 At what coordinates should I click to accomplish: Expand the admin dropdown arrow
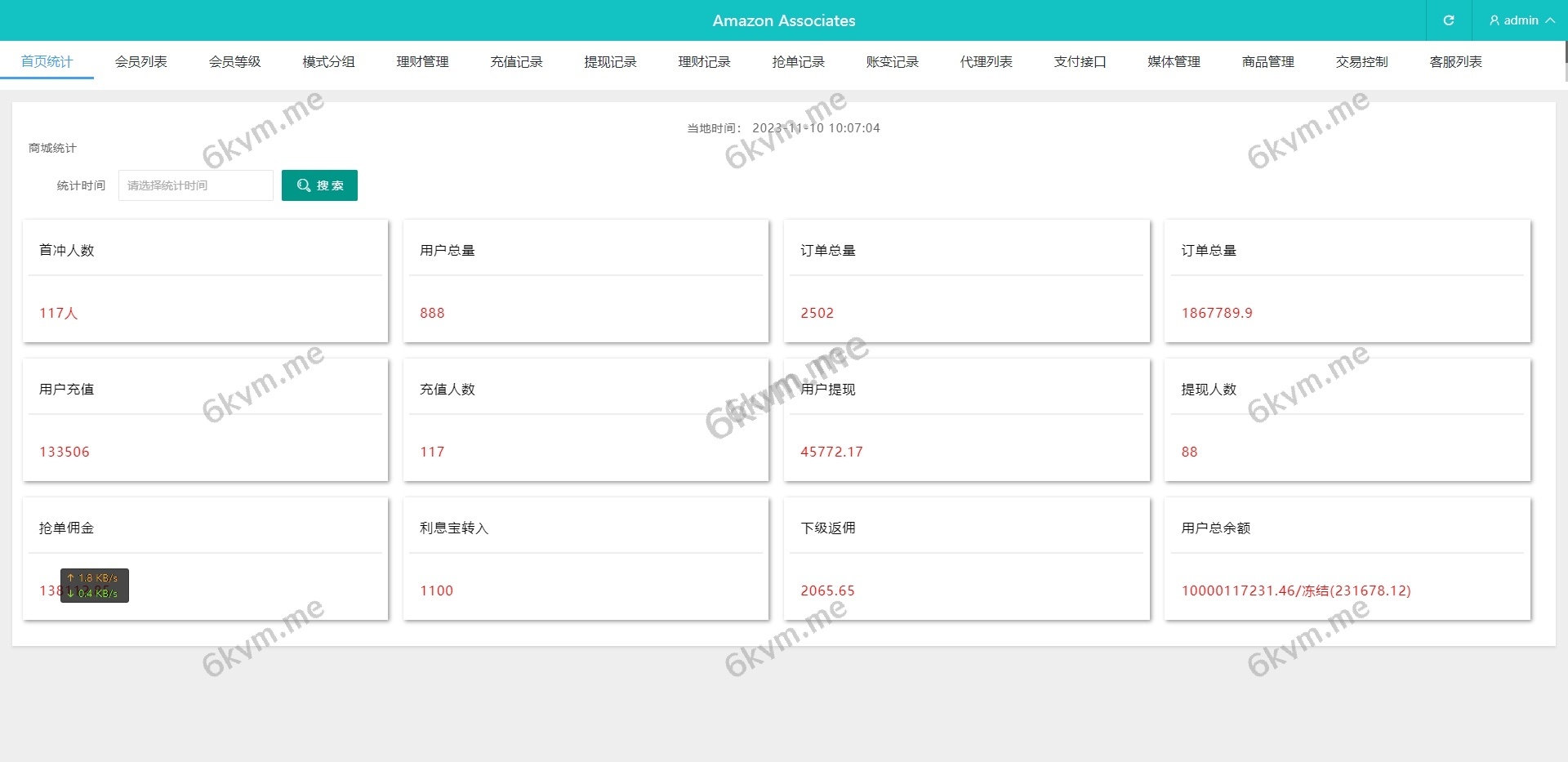[1550, 20]
